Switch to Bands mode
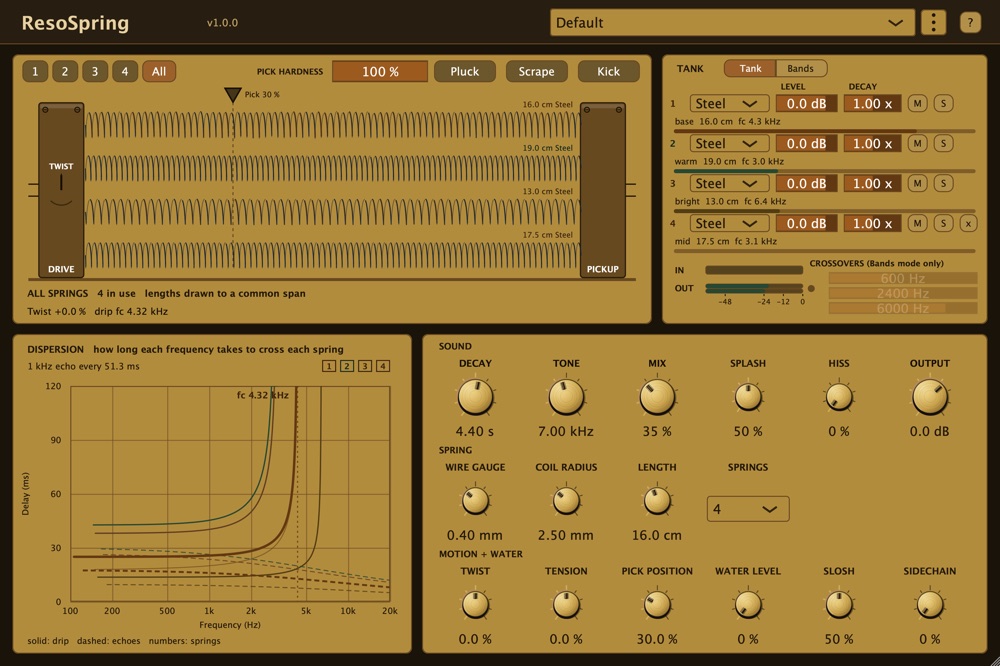The image size is (1000, 666). click(x=800, y=68)
